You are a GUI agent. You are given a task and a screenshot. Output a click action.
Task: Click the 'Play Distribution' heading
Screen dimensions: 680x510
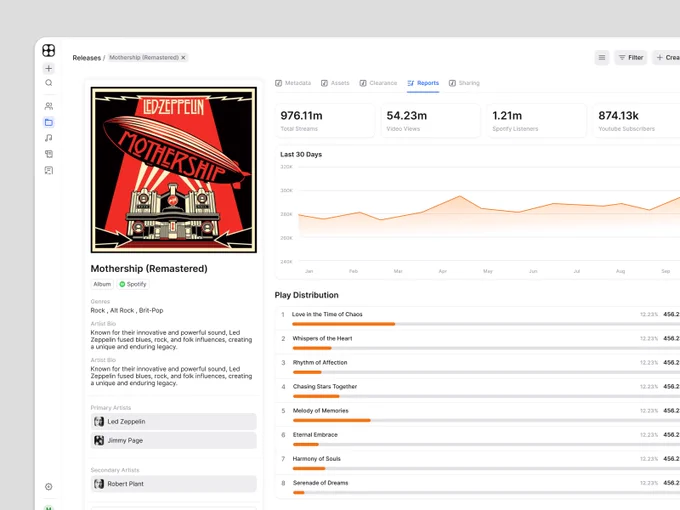pyautogui.click(x=307, y=295)
